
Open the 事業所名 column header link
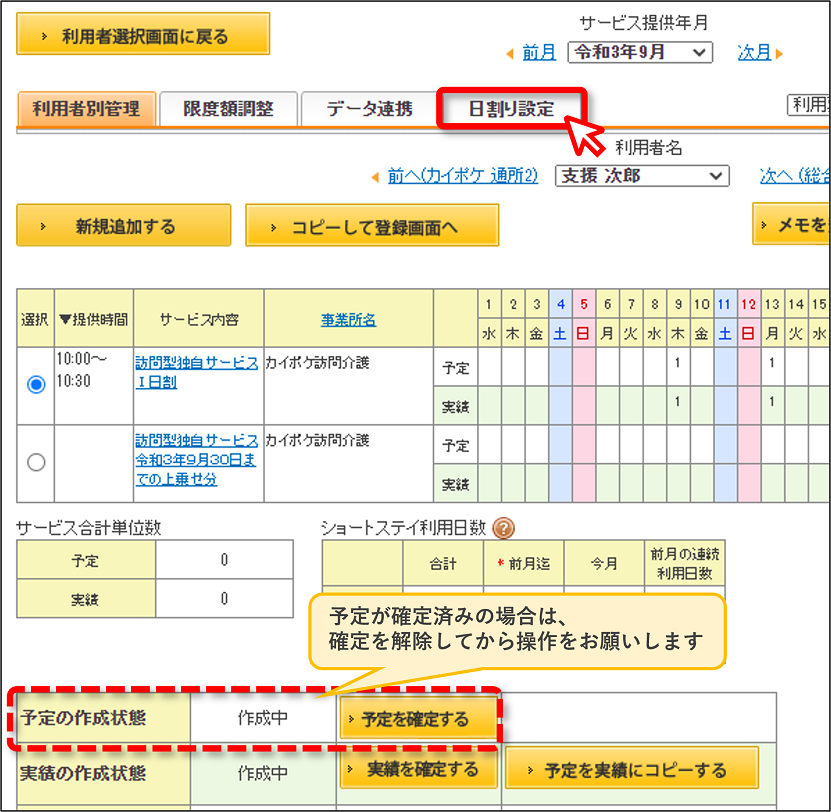pyautogui.click(x=348, y=320)
